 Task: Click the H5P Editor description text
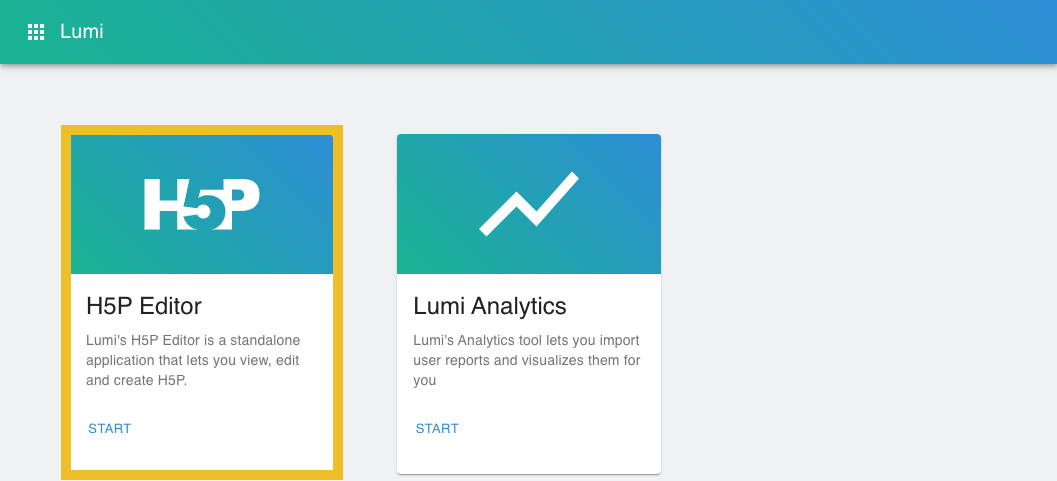click(x=192, y=360)
